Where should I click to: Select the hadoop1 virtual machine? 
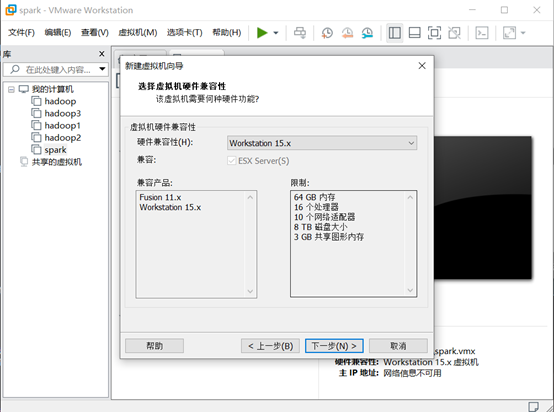tap(63, 125)
